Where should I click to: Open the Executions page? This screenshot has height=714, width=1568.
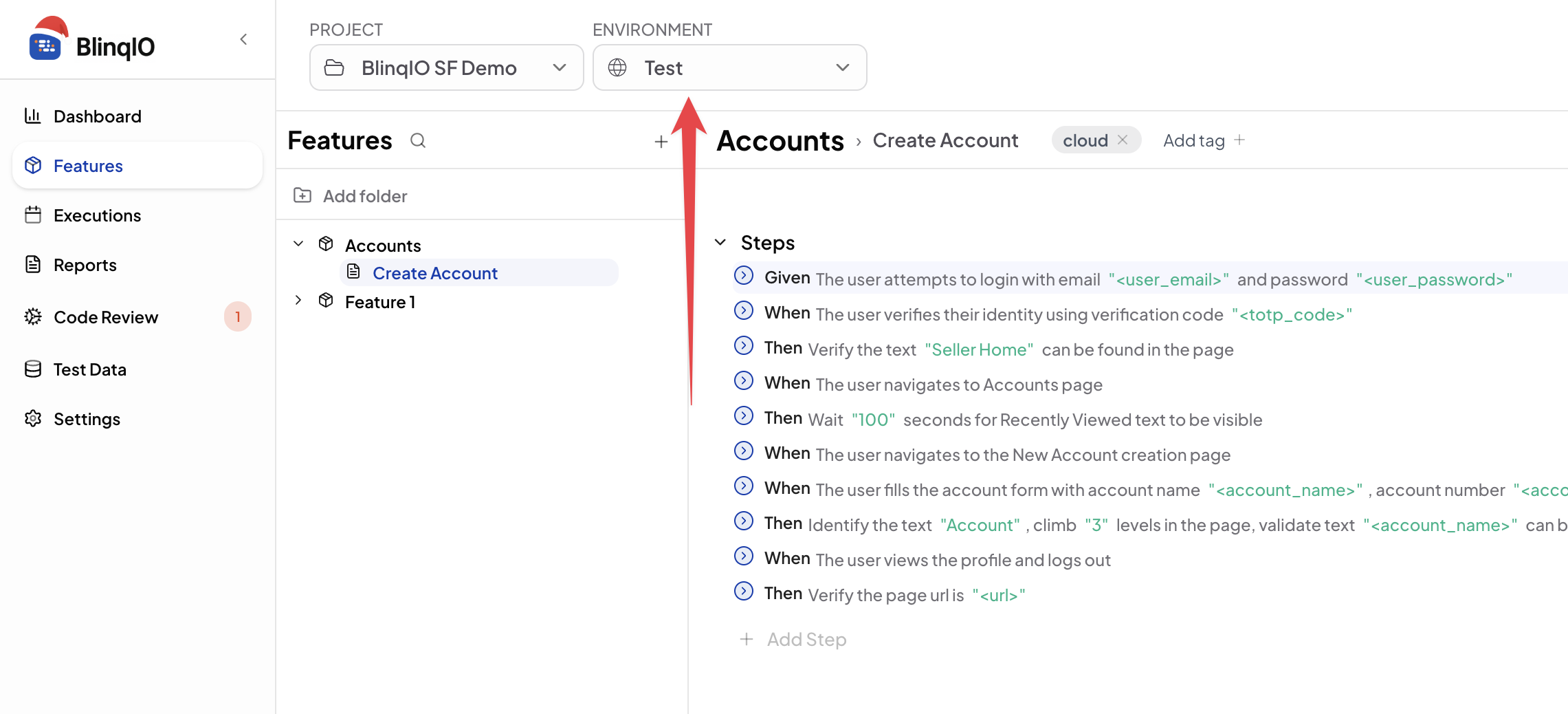pos(97,215)
